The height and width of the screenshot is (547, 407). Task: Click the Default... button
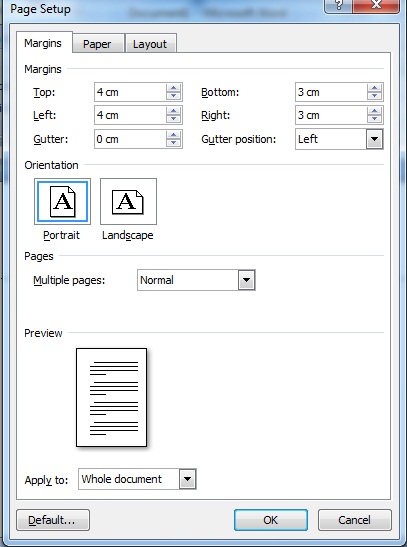tap(53, 520)
